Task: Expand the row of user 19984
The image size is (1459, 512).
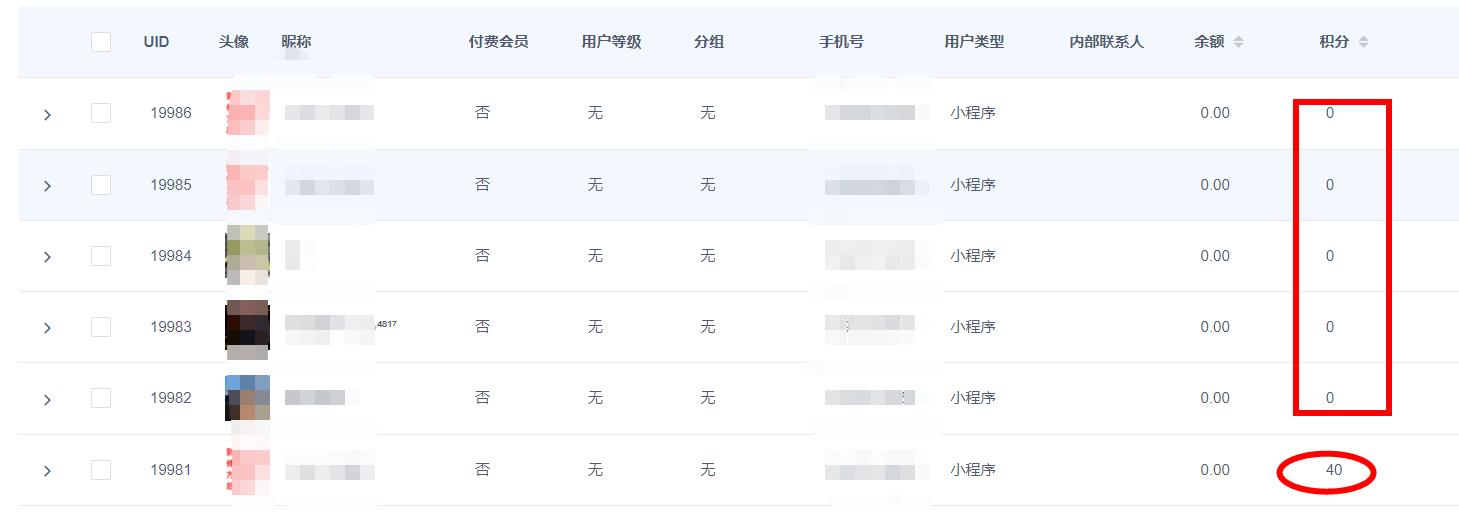Action: click(x=47, y=257)
